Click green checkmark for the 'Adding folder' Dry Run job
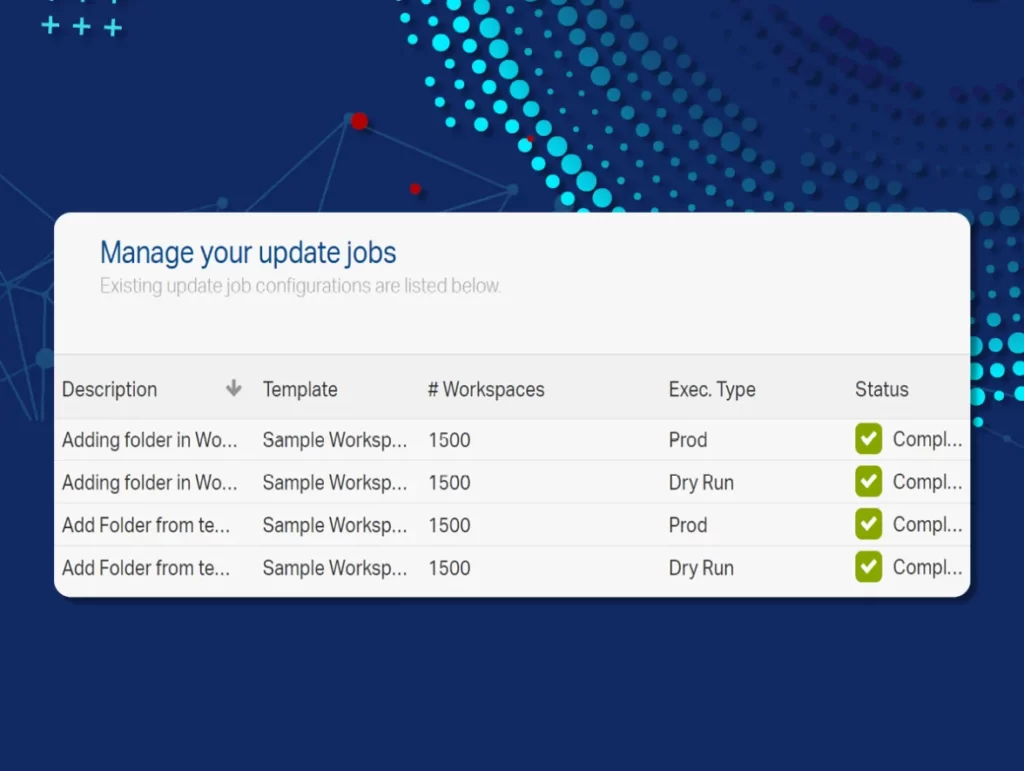 click(x=868, y=482)
